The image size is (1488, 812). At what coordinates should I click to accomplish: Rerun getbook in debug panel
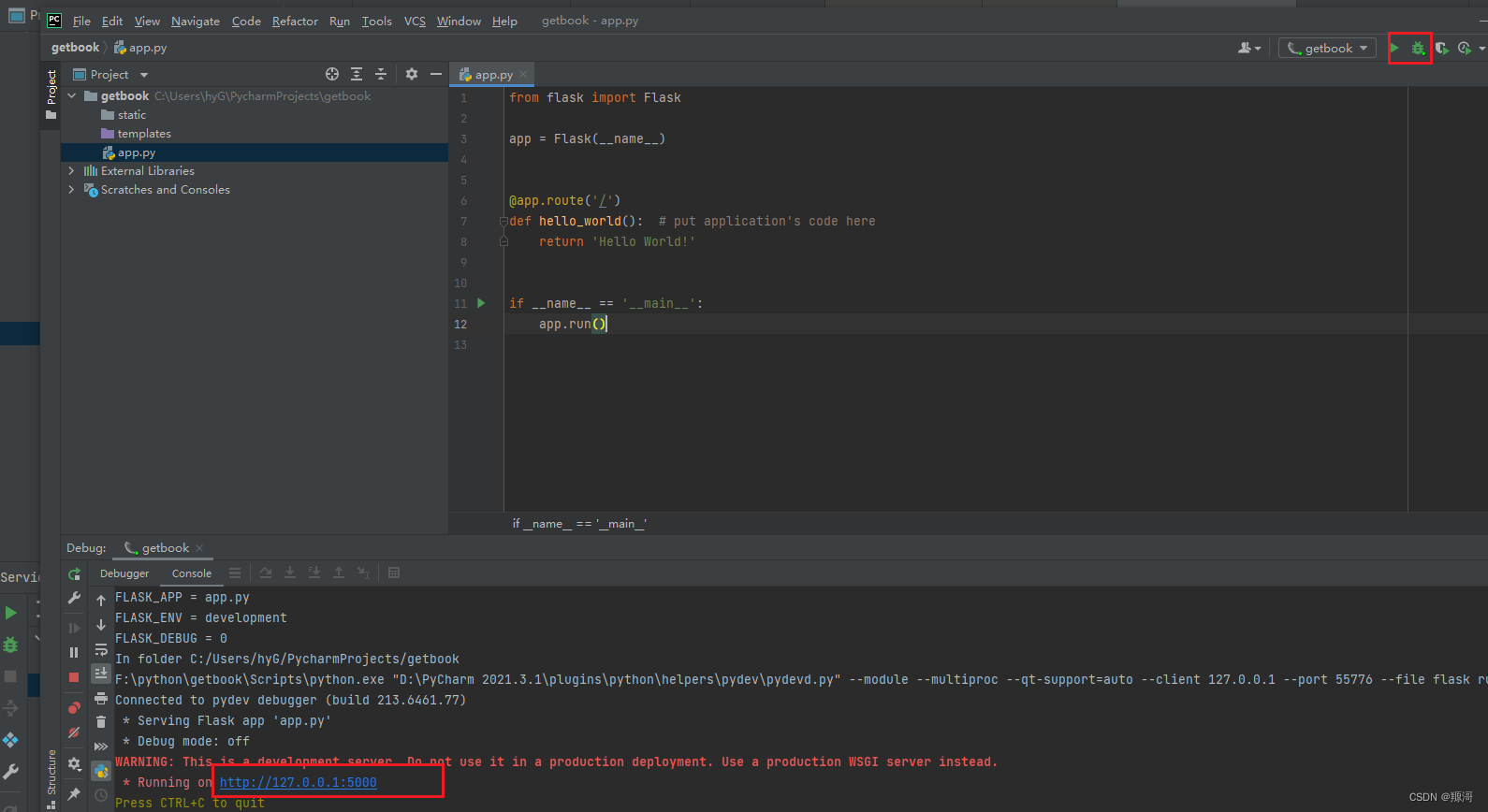pos(74,574)
